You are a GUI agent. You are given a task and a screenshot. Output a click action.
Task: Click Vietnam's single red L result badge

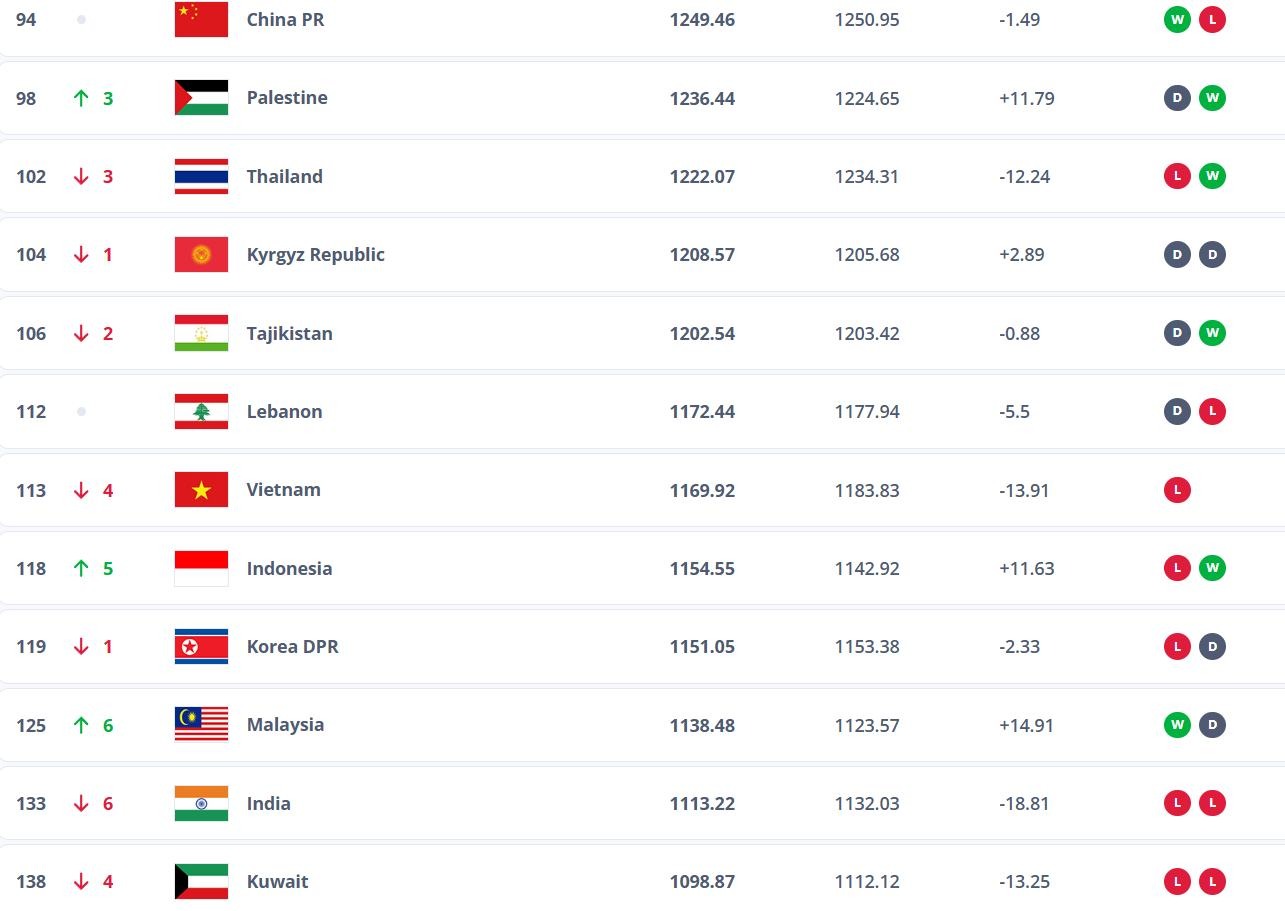point(1177,490)
